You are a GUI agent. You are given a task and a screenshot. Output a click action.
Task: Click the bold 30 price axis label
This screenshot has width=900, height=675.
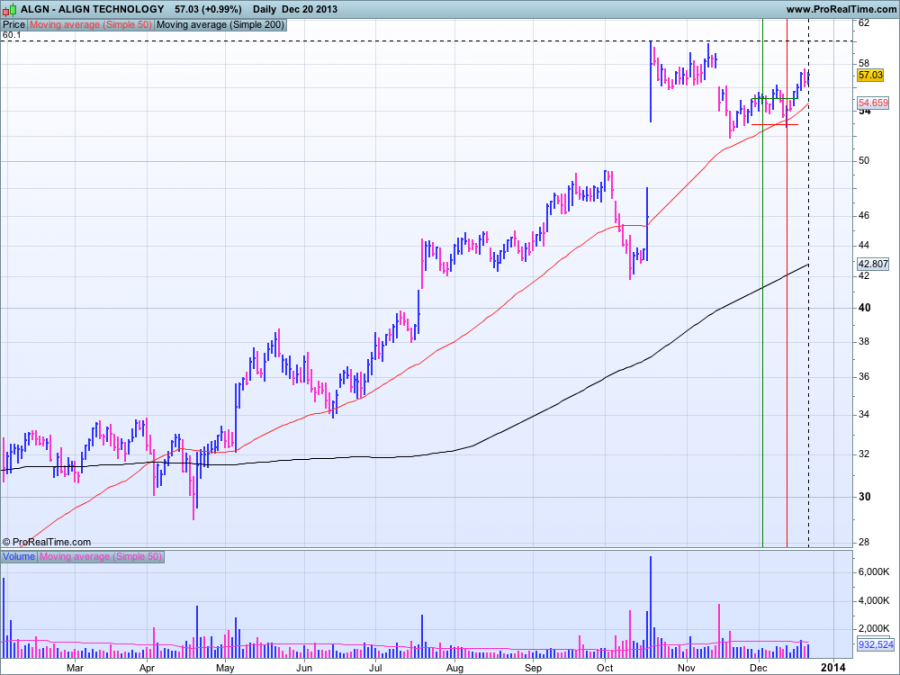(864, 497)
